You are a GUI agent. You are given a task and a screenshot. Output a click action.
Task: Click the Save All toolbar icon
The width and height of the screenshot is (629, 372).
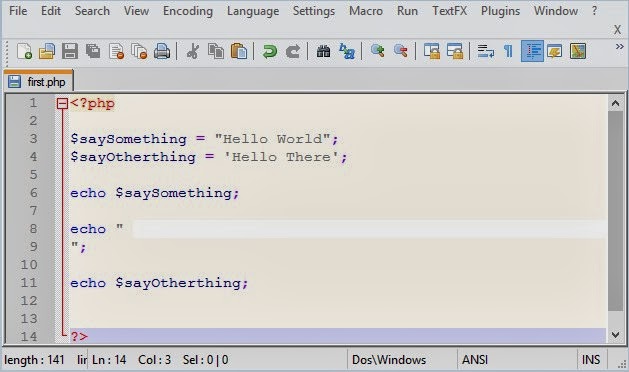pyautogui.click(x=93, y=51)
